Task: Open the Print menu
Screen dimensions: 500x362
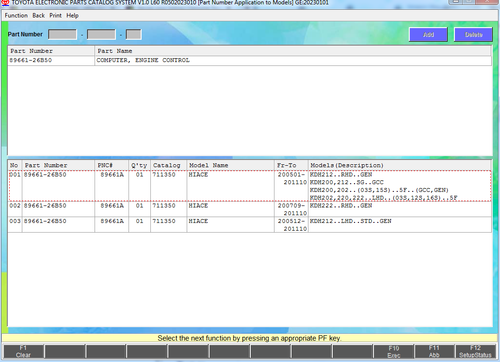Action: [x=55, y=15]
